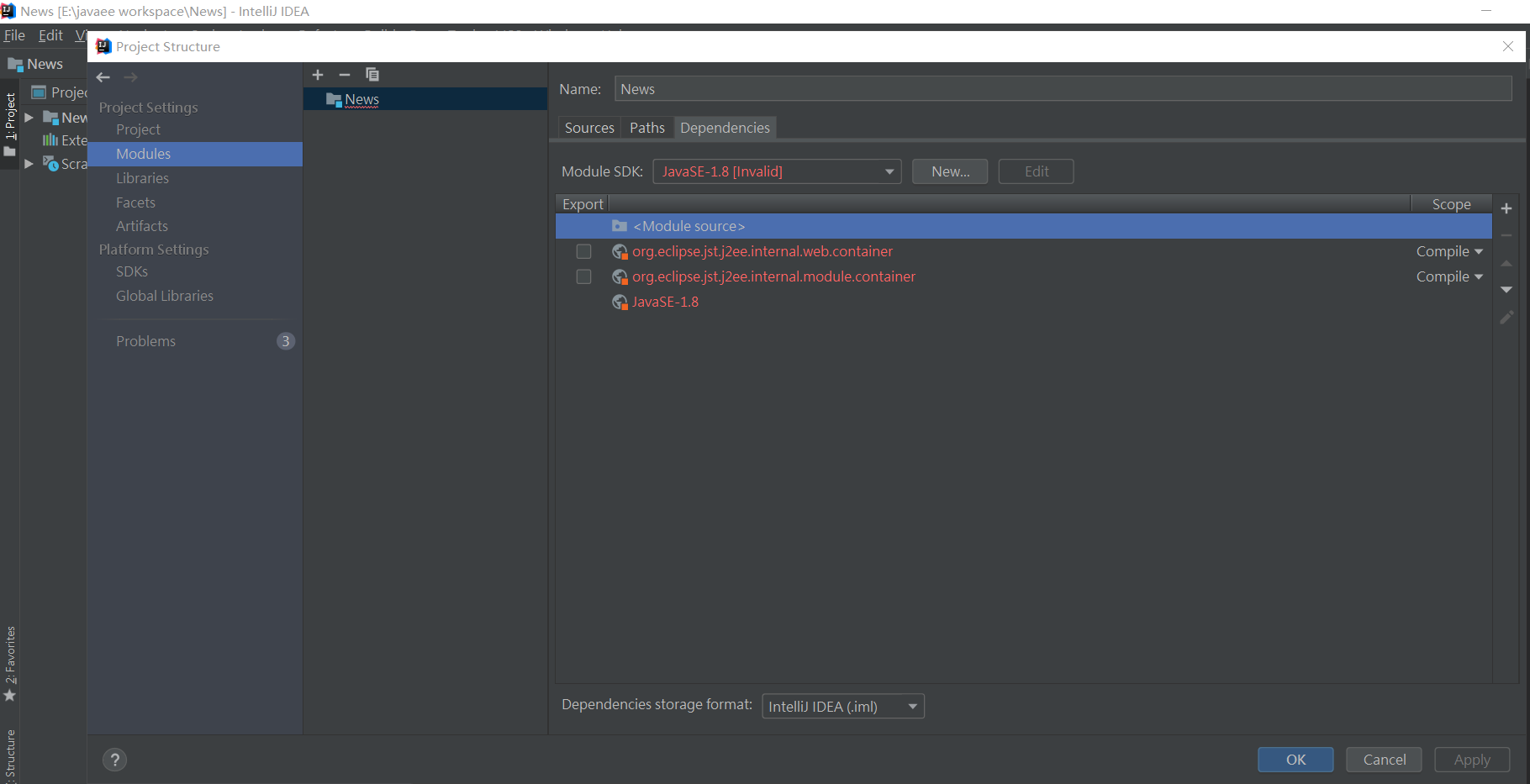Screen dimensions: 1530x784
Task: Add a new module with plus icon
Action: point(318,75)
